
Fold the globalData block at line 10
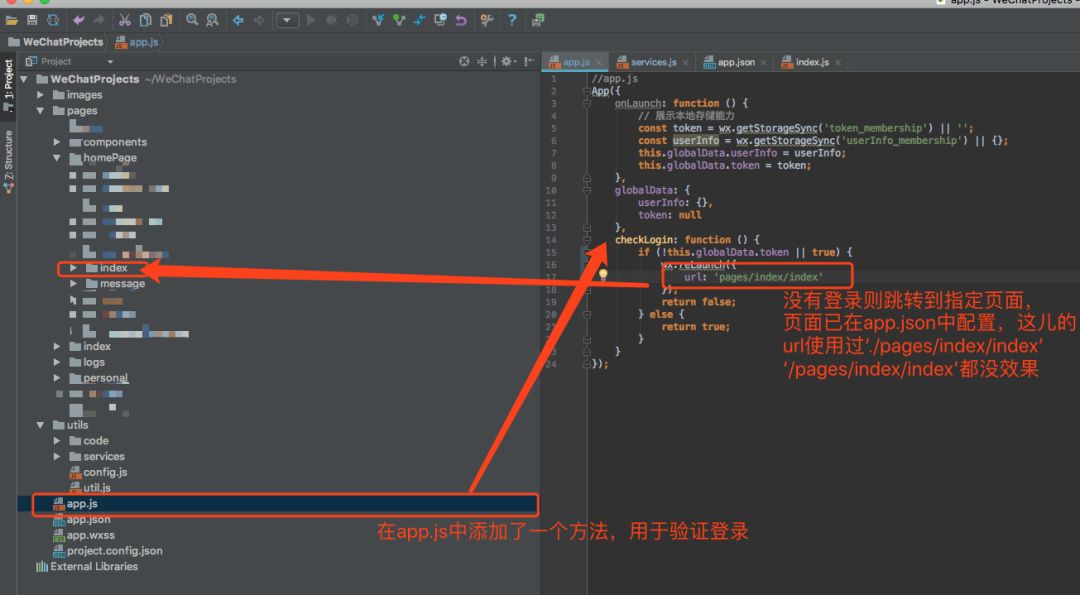pyautogui.click(x=587, y=190)
